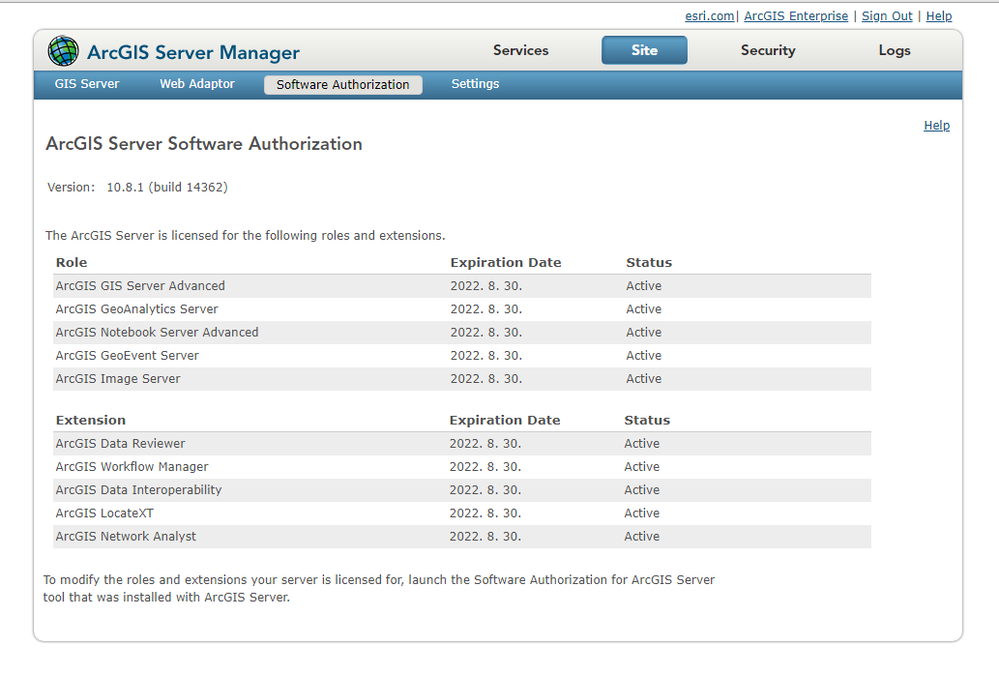Select the Software Authorization subtab
Screen dimensions: 999x674
[343, 85]
